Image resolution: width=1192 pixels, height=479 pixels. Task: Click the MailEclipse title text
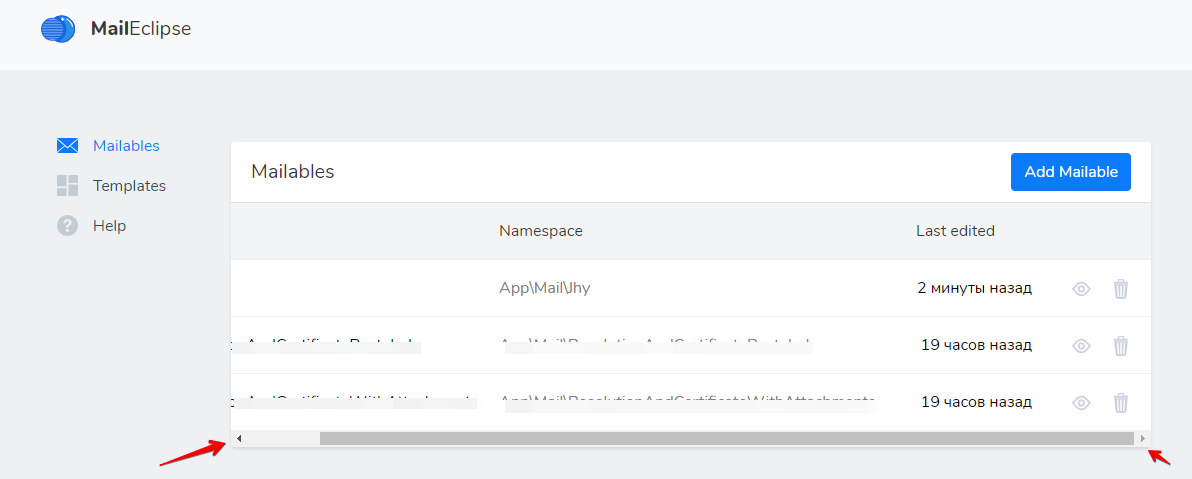pos(141,29)
